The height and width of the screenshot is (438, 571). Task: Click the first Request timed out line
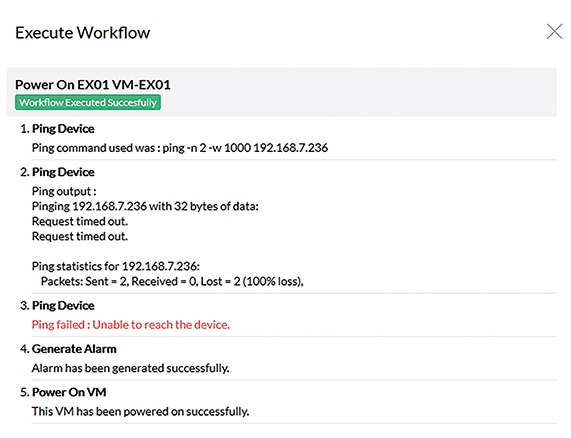(80, 221)
